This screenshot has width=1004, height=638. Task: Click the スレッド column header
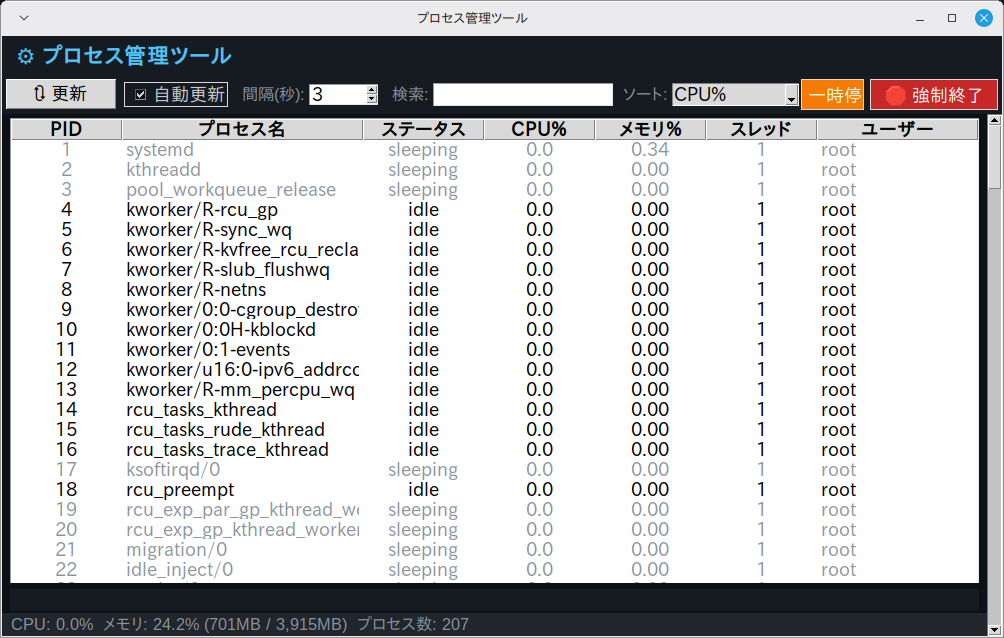tap(761, 129)
